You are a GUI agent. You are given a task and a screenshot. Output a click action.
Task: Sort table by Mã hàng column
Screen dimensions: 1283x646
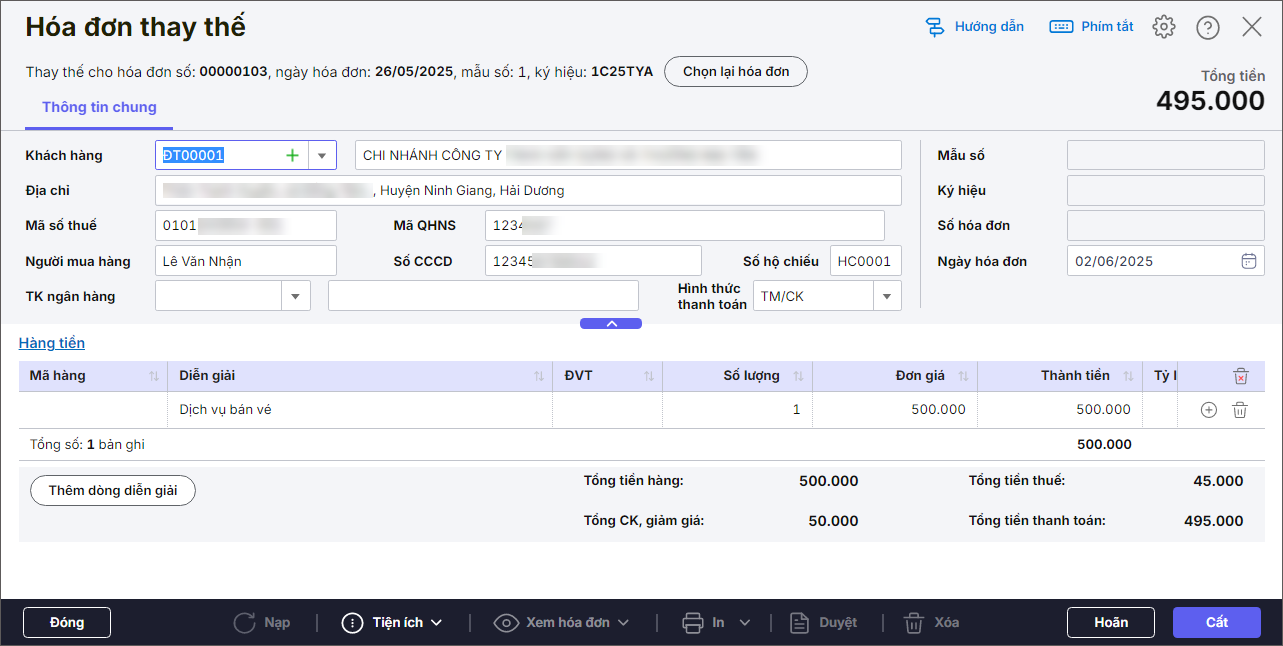pos(154,376)
